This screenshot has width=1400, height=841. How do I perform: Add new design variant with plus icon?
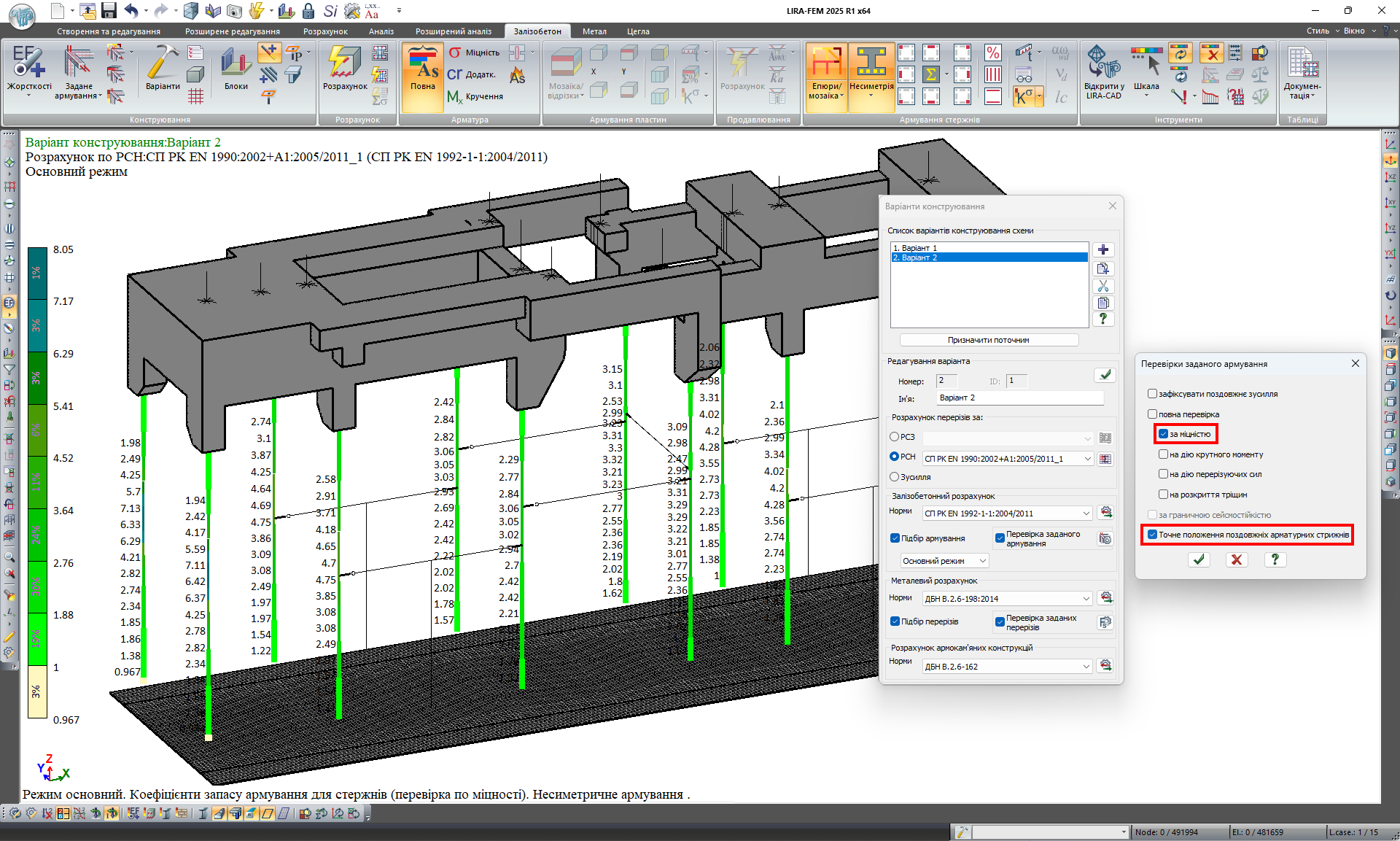pos(1103,250)
